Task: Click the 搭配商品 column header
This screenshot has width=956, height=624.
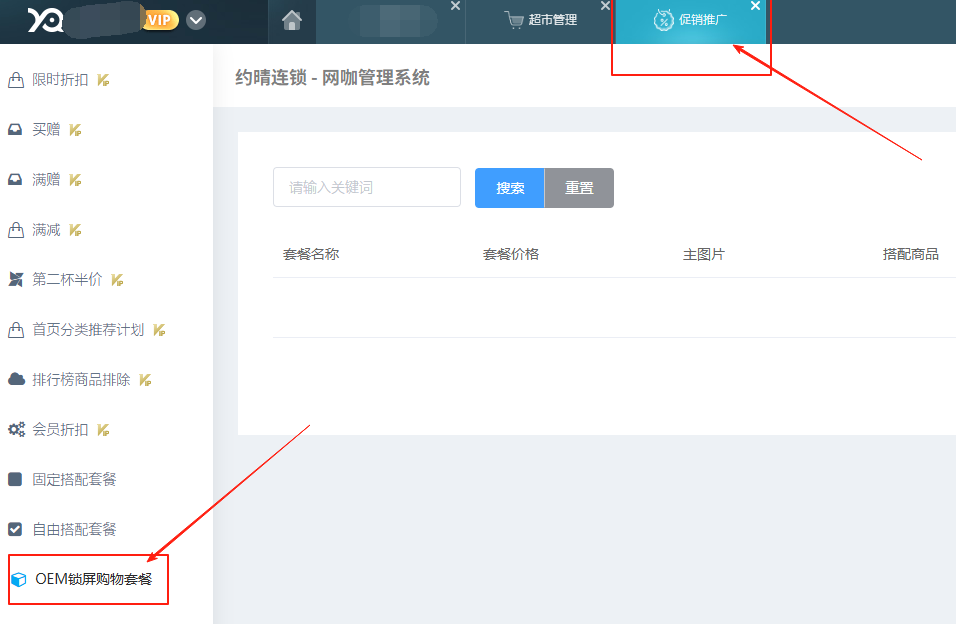Action: [x=911, y=254]
